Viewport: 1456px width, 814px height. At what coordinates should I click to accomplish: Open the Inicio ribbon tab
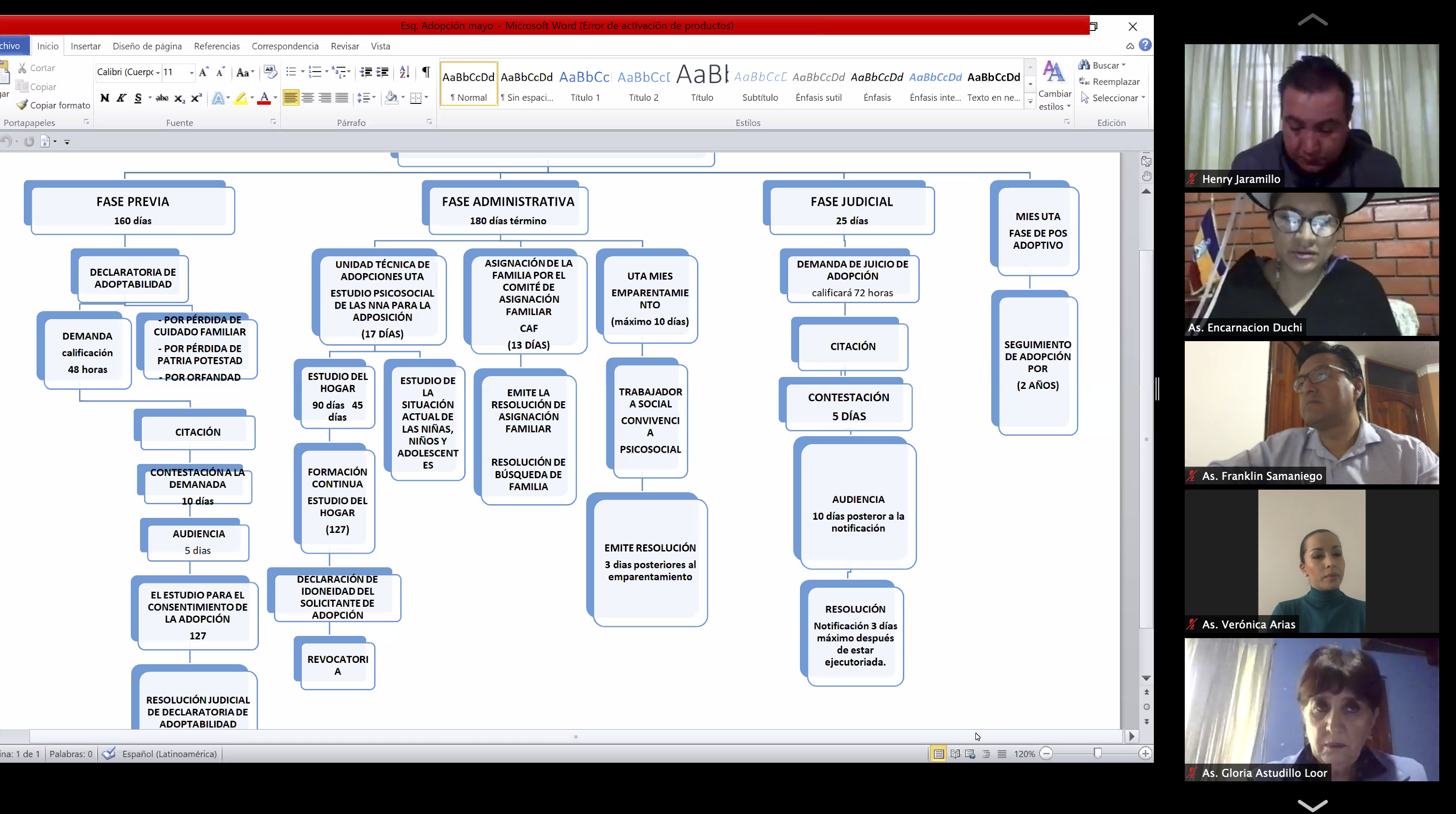pyautogui.click(x=47, y=46)
